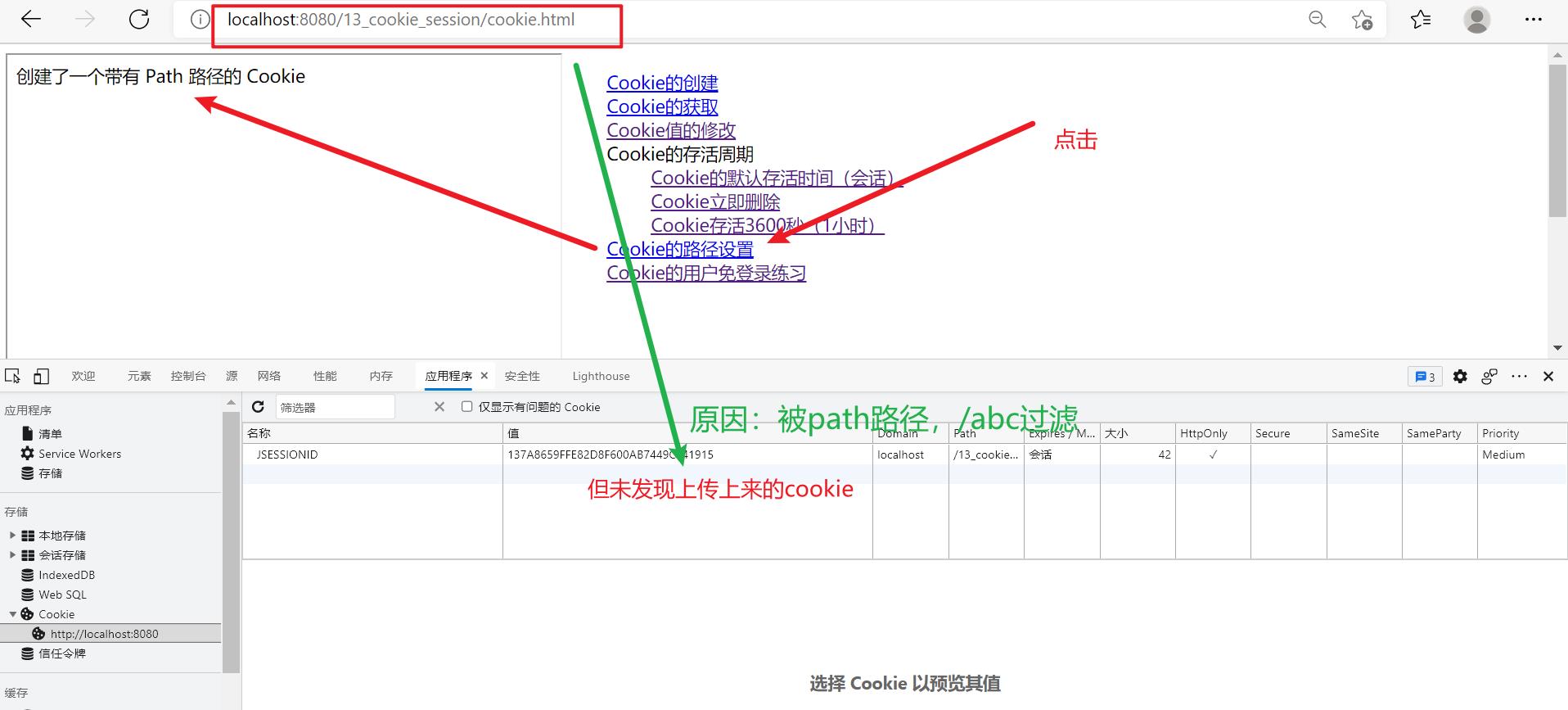1568x710 pixels.
Task: Switch to the 内存 tab
Action: (x=381, y=376)
